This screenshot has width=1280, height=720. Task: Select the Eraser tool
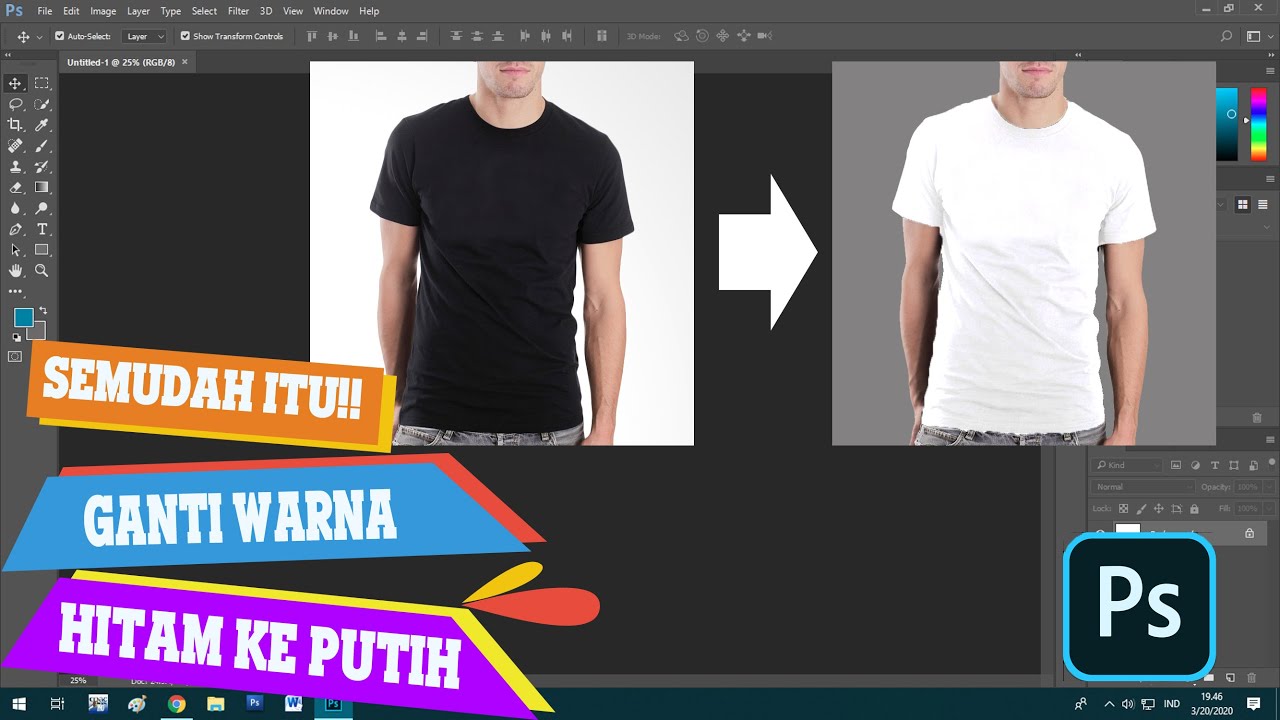tap(15, 187)
